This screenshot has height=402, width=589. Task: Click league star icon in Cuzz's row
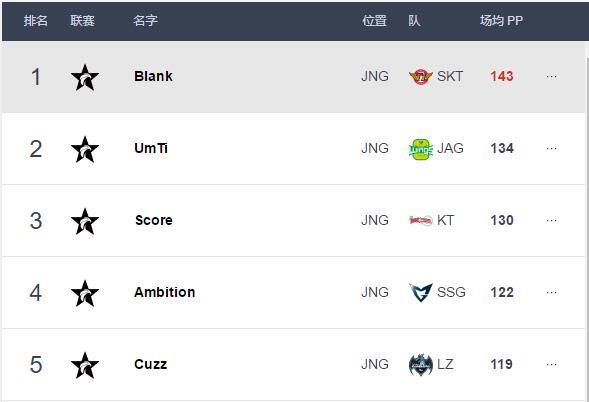tap(85, 365)
